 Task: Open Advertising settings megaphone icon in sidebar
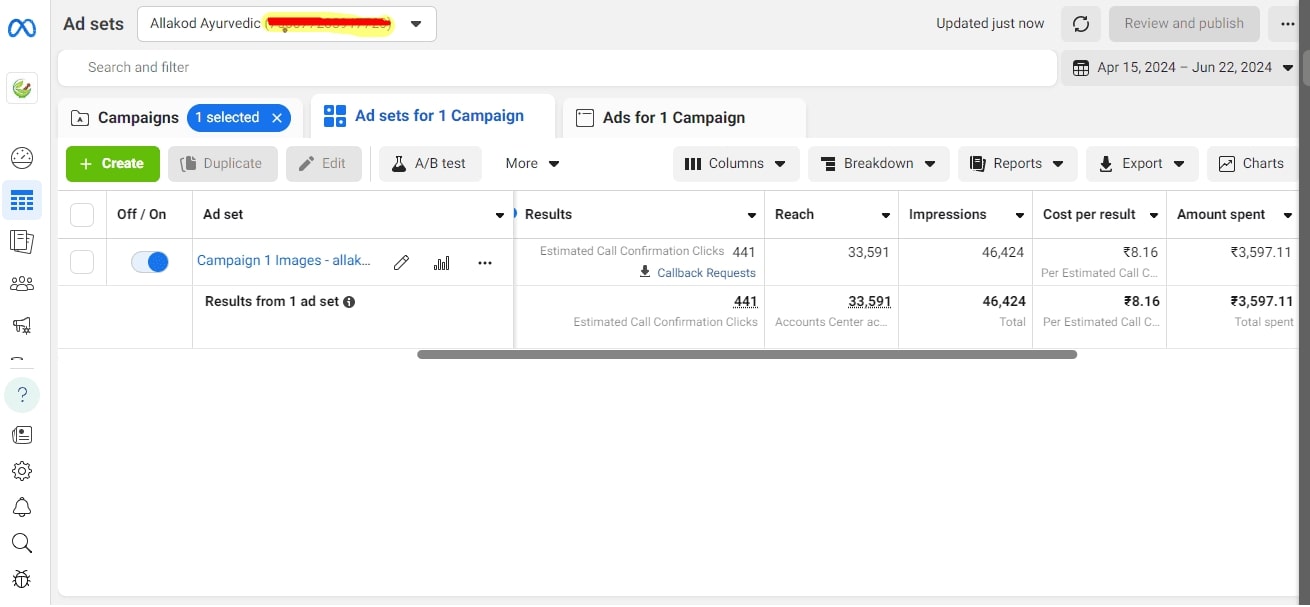pos(22,325)
